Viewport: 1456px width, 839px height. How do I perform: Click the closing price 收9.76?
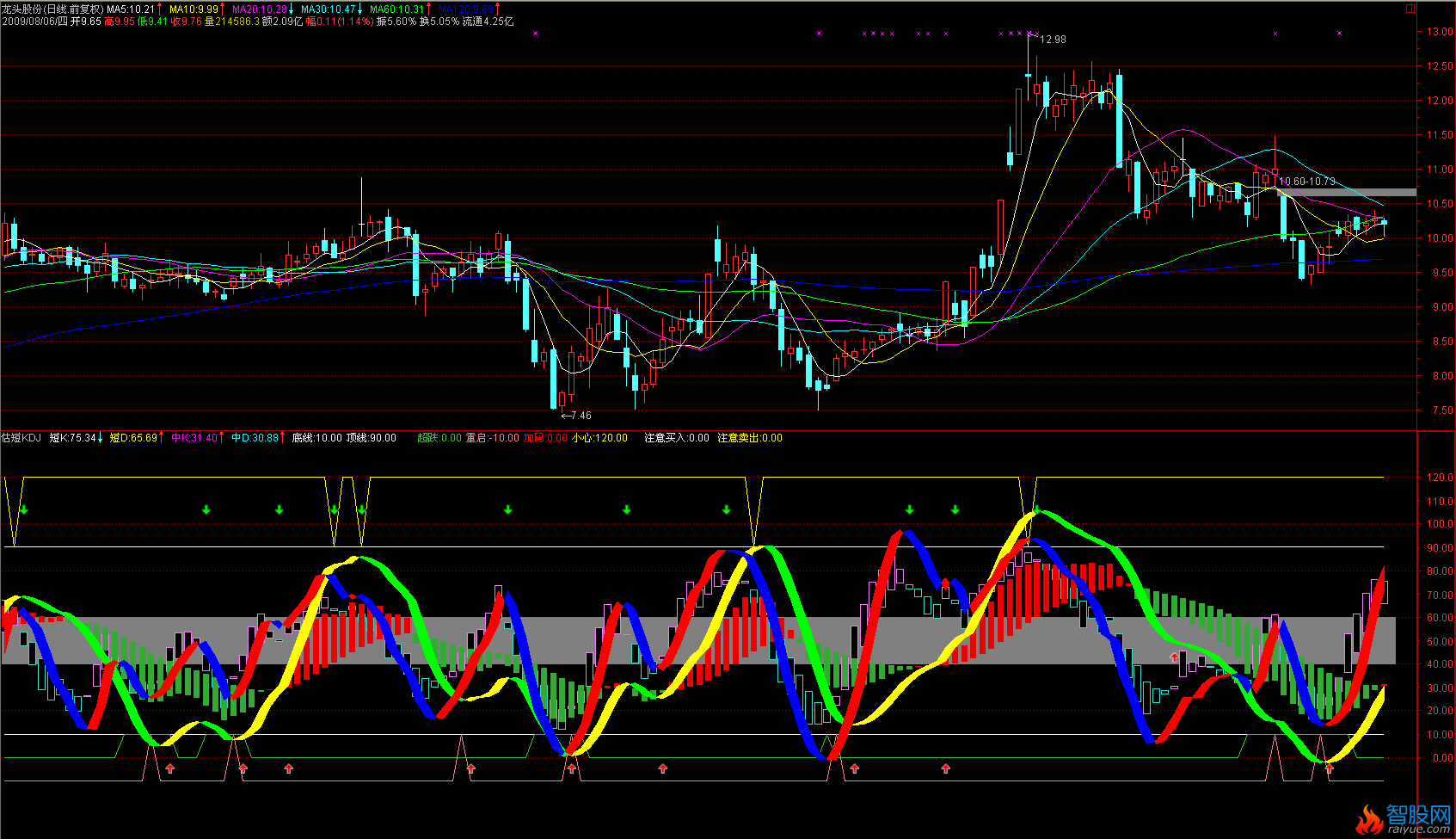(x=187, y=22)
